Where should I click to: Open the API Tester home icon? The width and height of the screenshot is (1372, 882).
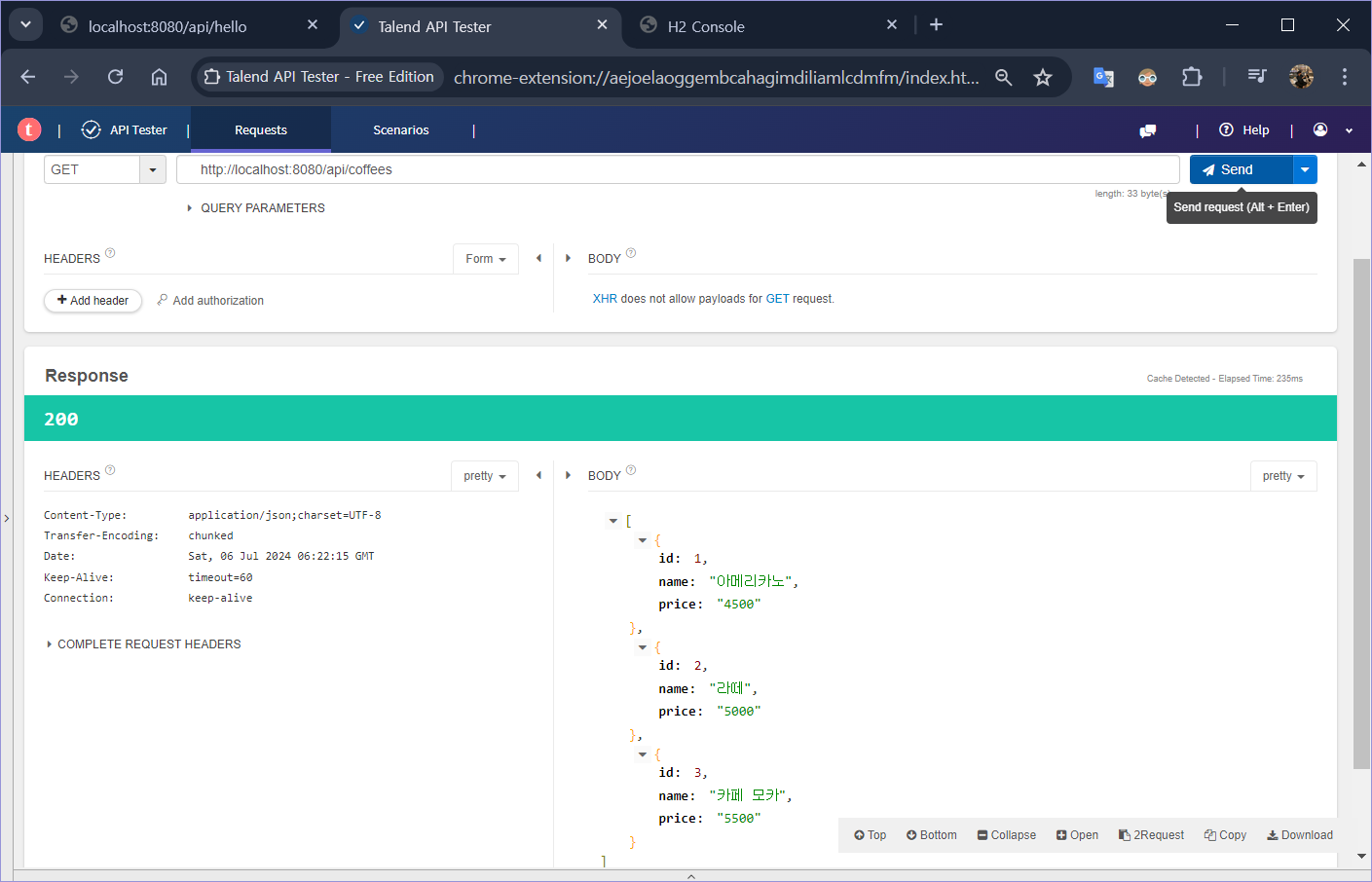(x=125, y=129)
